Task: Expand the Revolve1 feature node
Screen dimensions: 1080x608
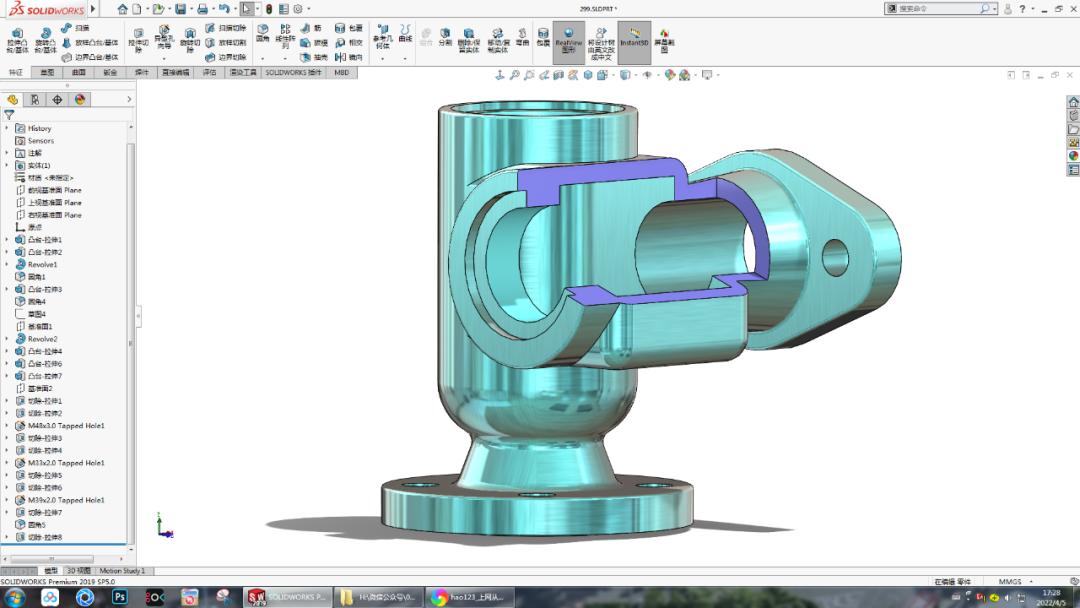Action: pyautogui.click(x=5, y=263)
